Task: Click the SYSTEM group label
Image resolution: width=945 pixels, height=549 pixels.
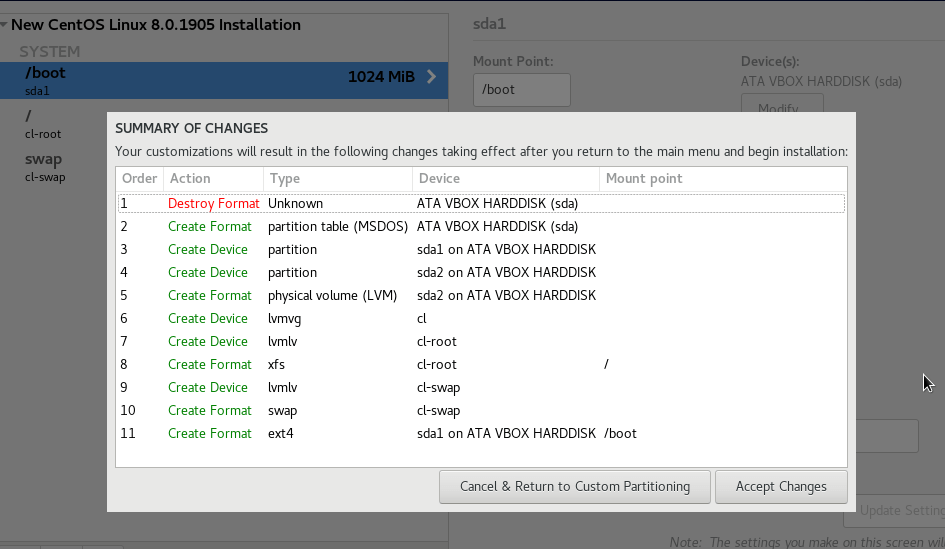Action: [49, 52]
